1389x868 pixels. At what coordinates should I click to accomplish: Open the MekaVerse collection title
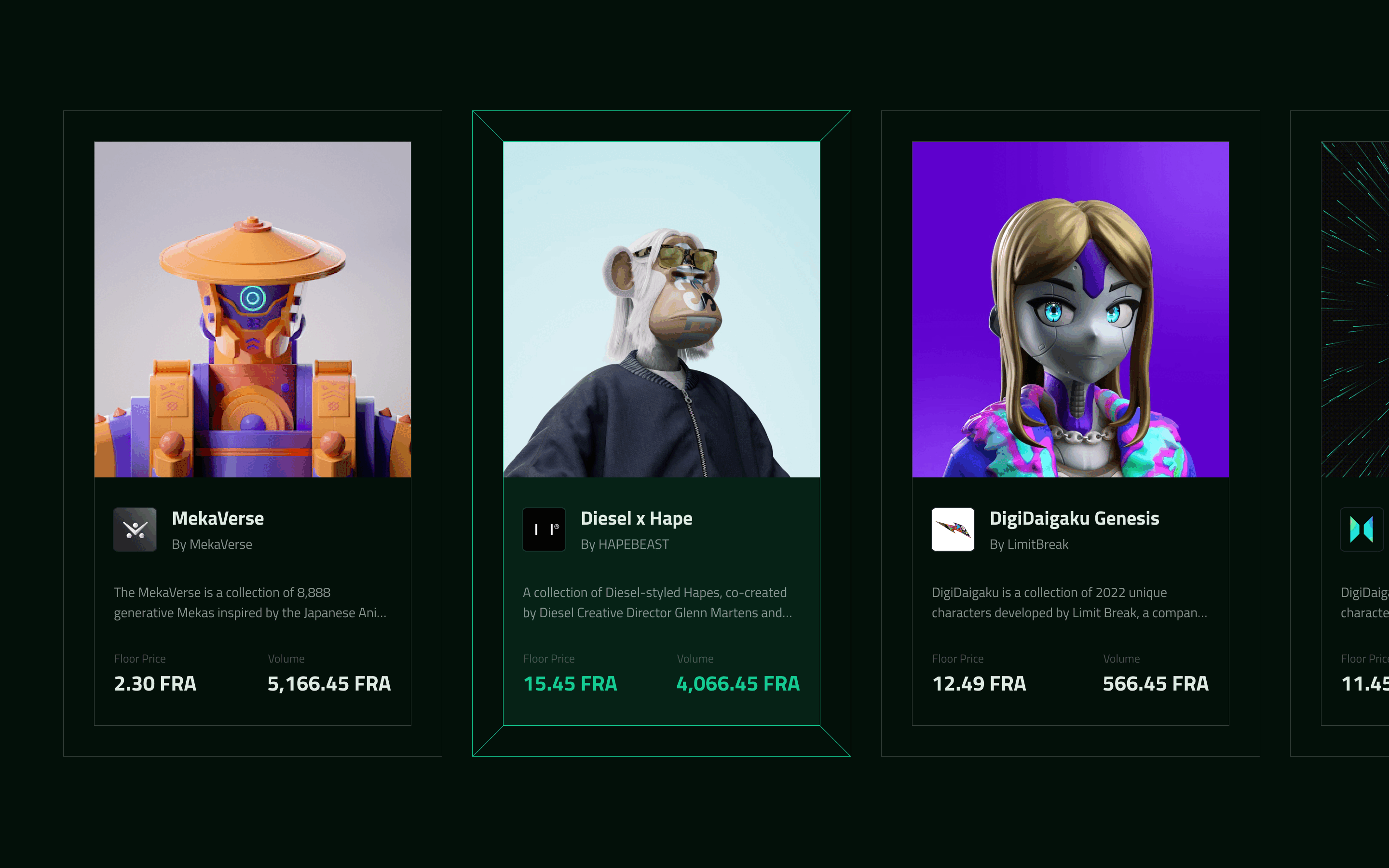[218, 518]
